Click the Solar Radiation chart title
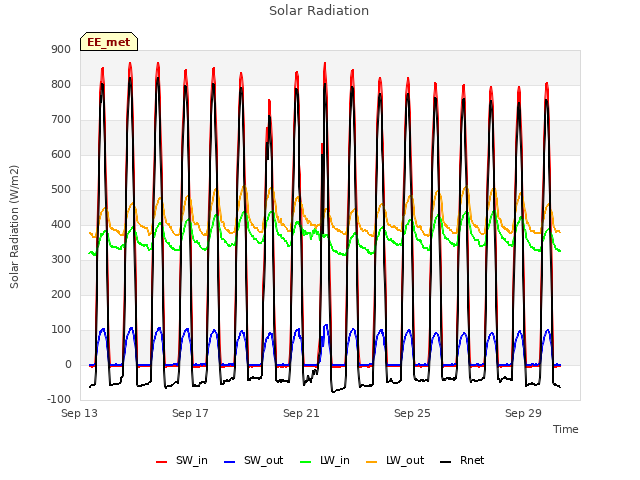The width and height of the screenshot is (640, 480). tap(319, 11)
